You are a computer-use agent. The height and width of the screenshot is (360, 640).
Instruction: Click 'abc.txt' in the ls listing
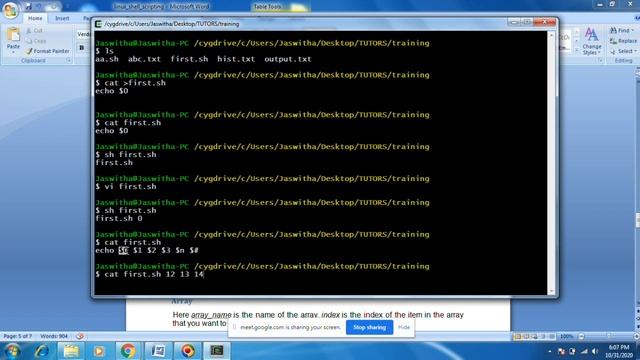point(144,59)
